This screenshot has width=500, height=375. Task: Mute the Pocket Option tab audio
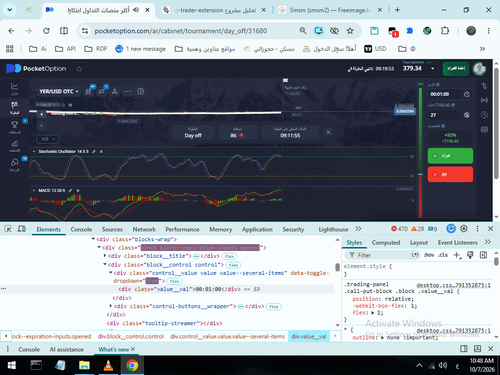pos(136,10)
